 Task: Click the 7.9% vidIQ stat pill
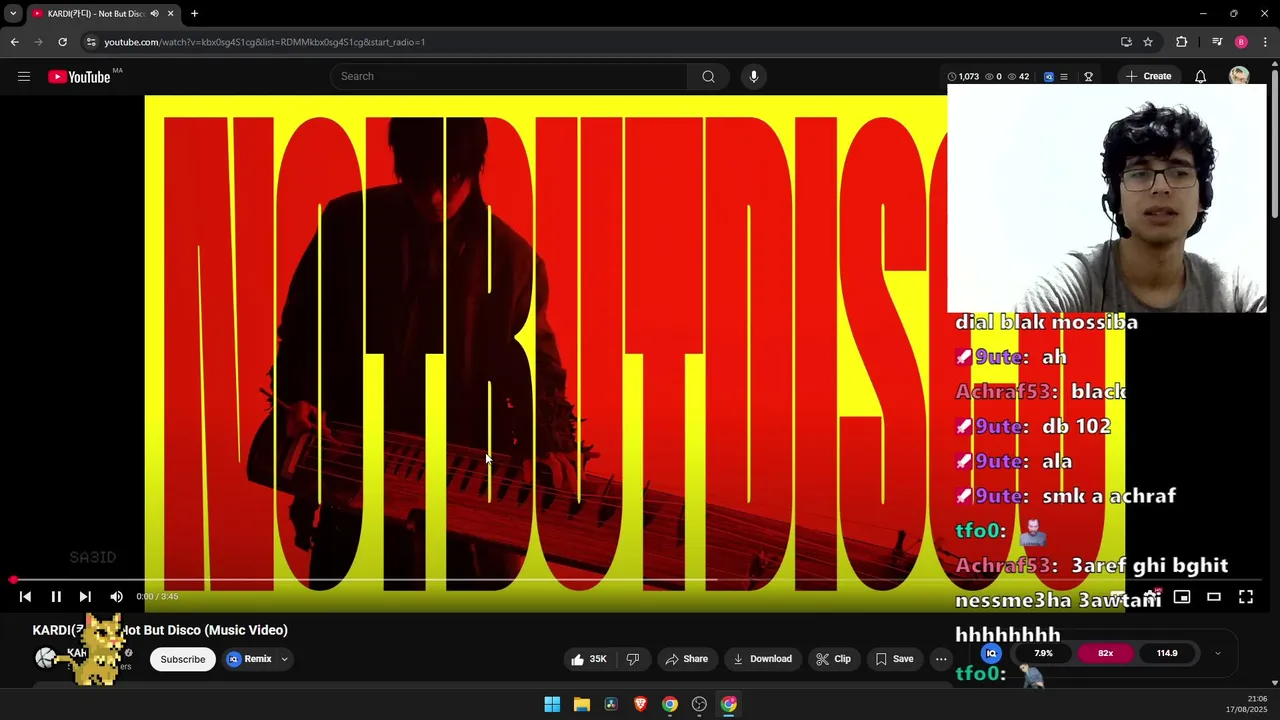(1043, 653)
